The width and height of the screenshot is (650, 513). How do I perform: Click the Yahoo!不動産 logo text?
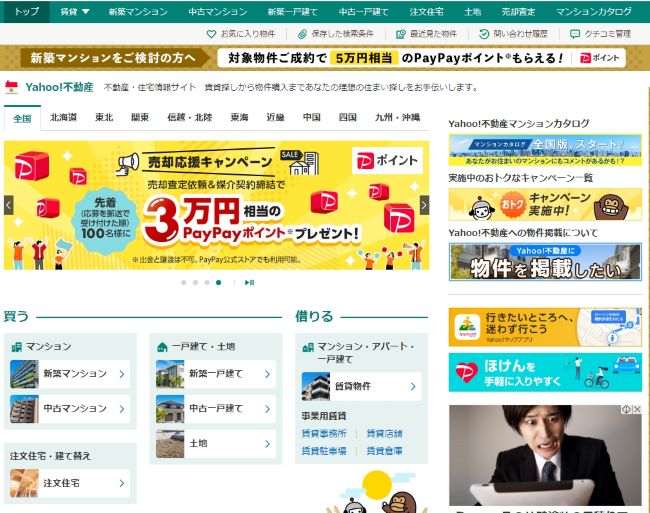point(60,87)
